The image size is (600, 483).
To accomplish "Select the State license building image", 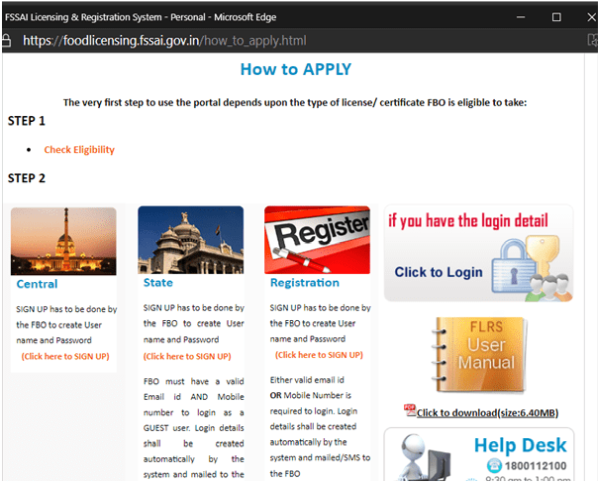I will (190, 240).
